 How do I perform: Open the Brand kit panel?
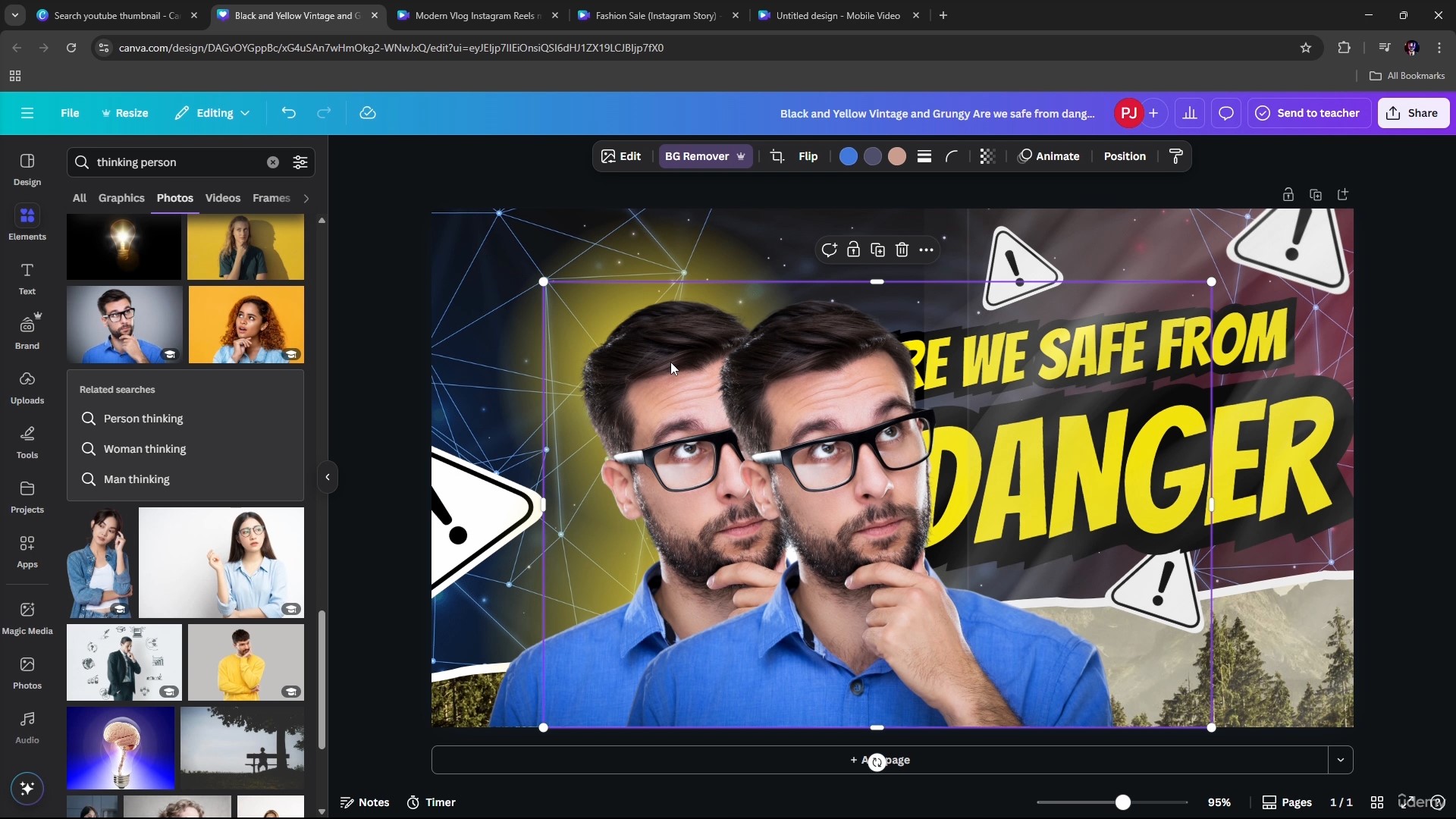tap(27, 333)
